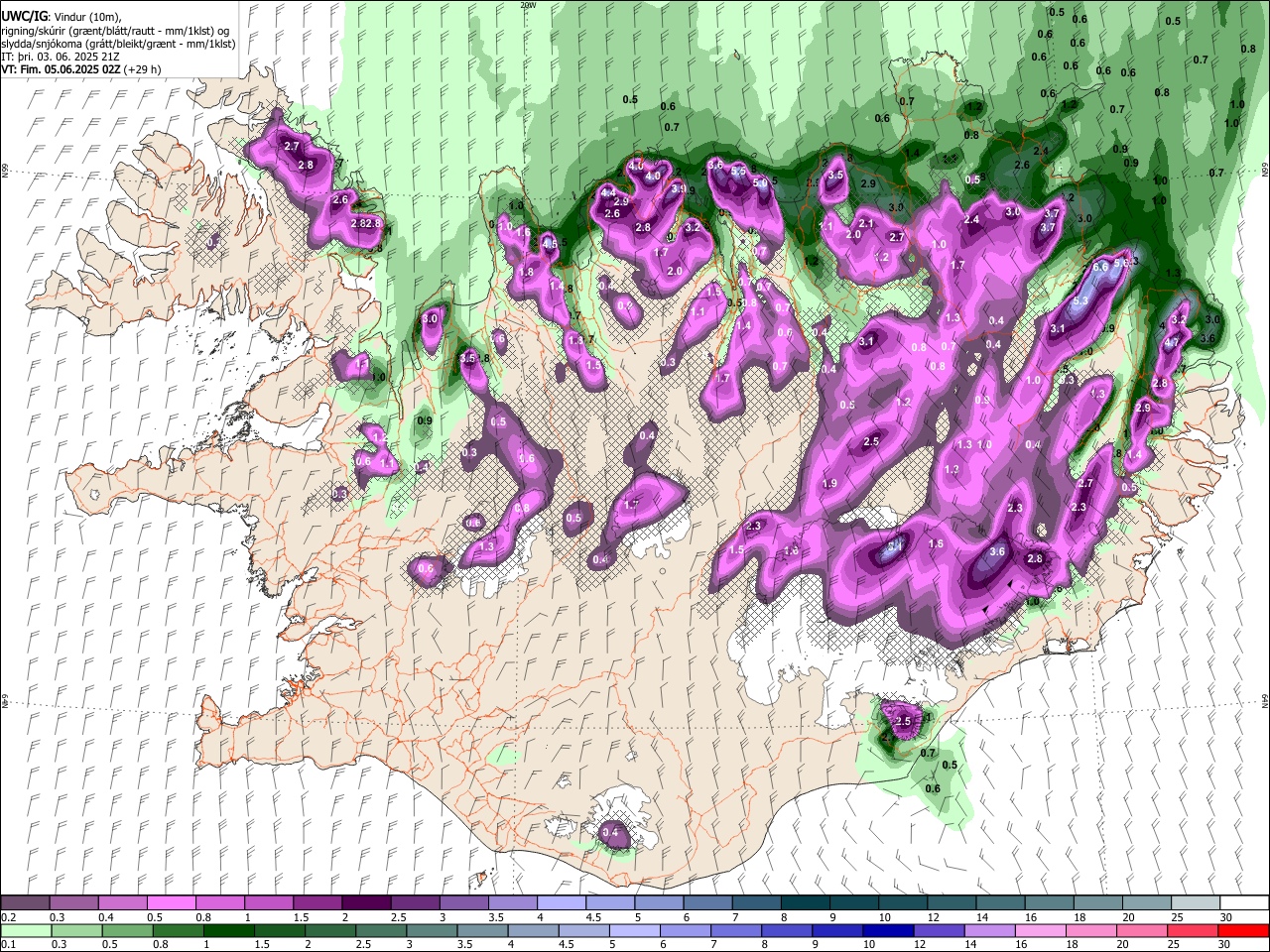The width and height of the screenshot is (1270, 952).
Task: Select the bright pink 0.5 swatch in top legend row
Action: pos(172,902)
